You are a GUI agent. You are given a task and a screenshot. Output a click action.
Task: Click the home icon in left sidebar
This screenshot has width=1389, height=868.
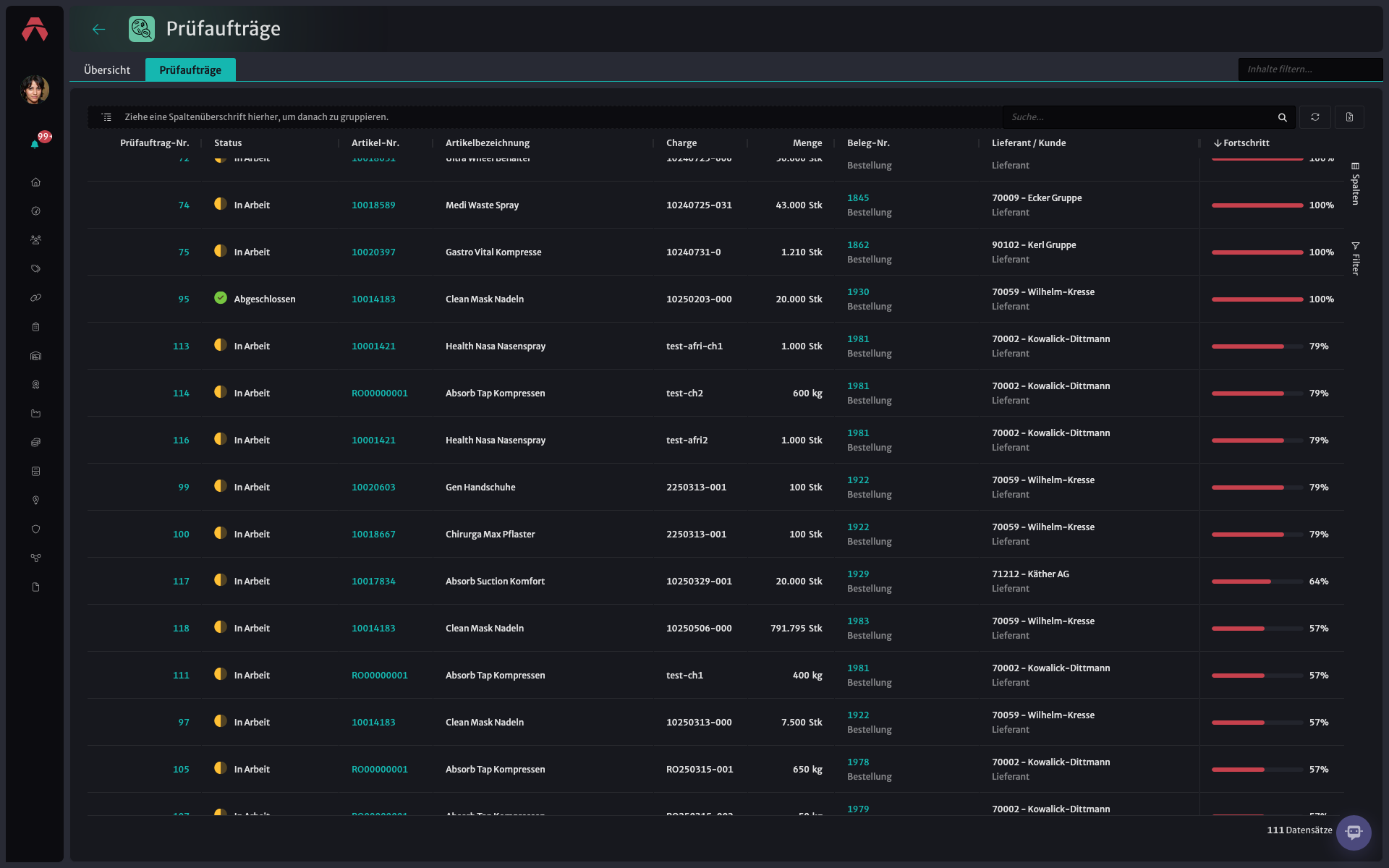coord(35,182)
